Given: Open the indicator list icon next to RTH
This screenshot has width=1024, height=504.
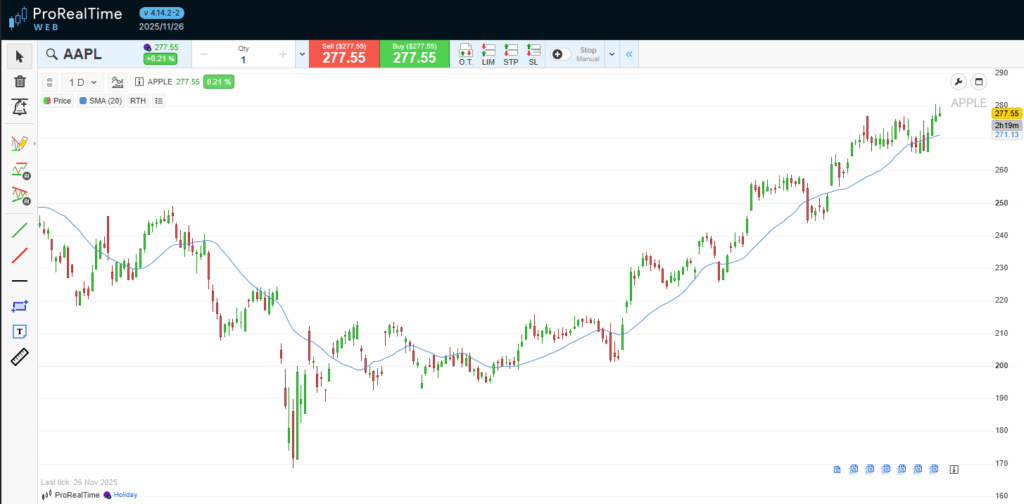Looking at the screenshot, I should click(x=159, y=101).
